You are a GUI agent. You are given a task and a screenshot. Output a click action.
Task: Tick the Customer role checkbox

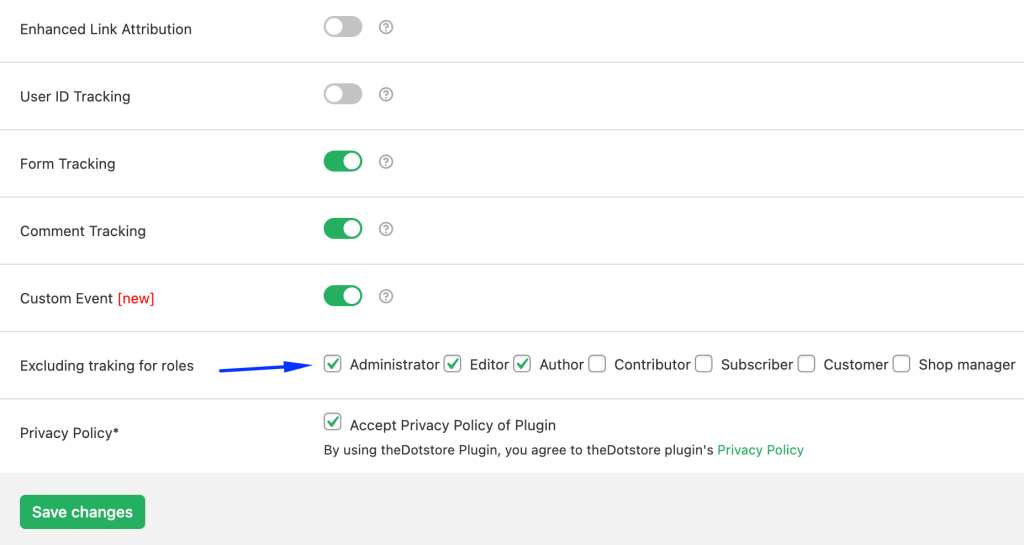(x=807, y=364)
